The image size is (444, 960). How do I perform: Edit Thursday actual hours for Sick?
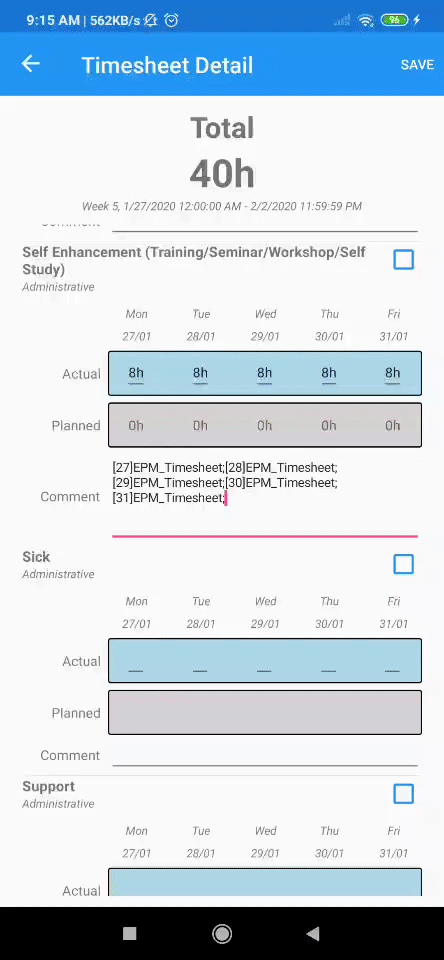click(329, 661)
